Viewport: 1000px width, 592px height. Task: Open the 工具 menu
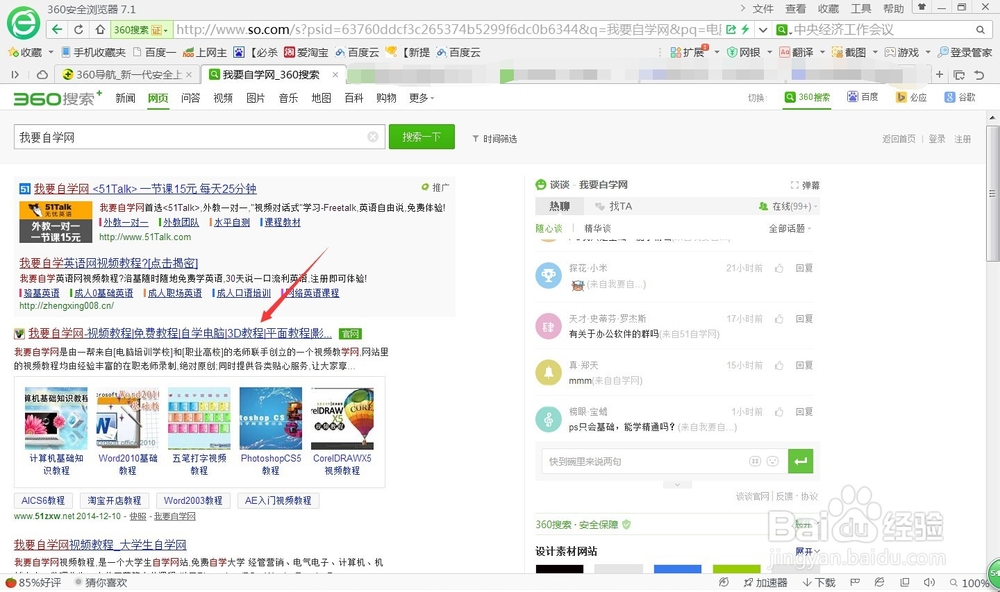pyautogui.click(x=861, y=8)
